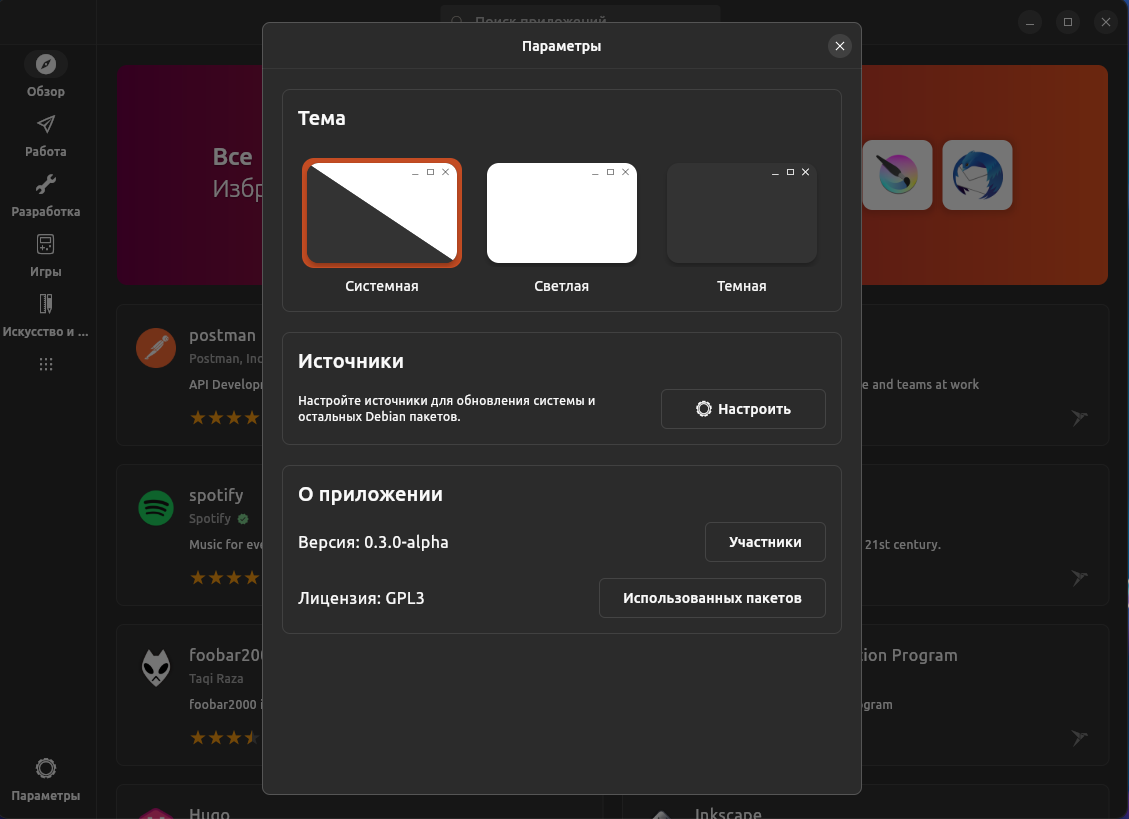Click the spotify app title

[x=216, y=495]
